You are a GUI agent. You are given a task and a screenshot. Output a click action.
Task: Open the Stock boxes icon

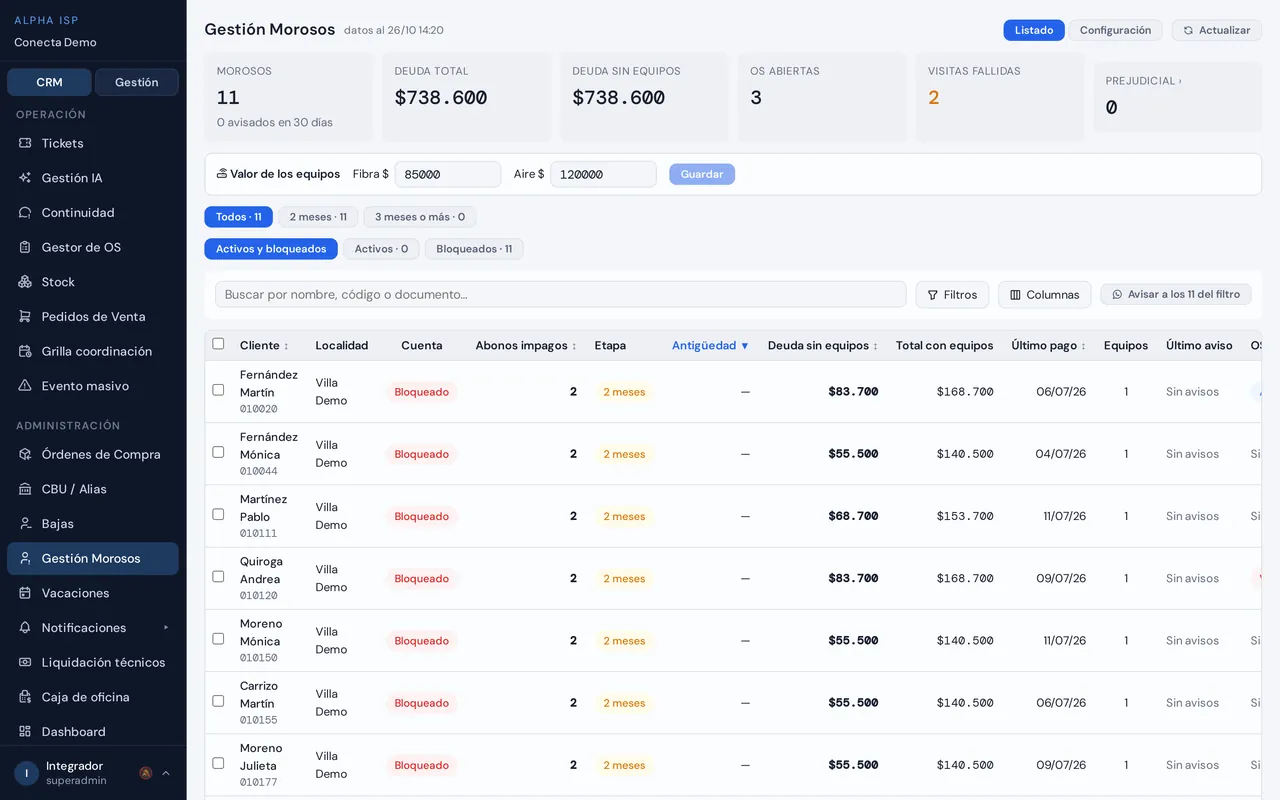coord(25,282)
